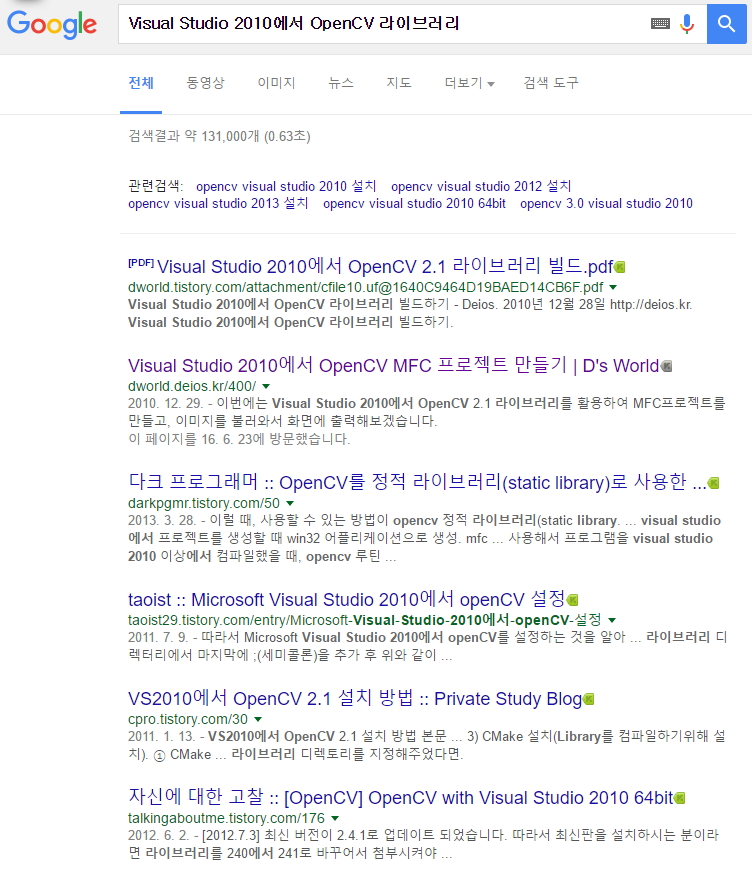Open dropdown arrow beside talkingaboutme.tistory.com/176
Screen dimensions: 752x871
pyautogui.click(x=335, y=818)
